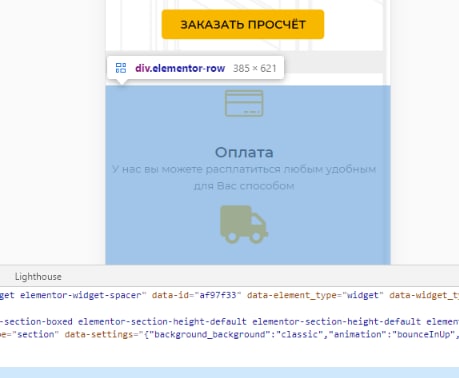The height and width of the screenshot is (378, 459).
Task: Click the grid icon in the element tooltip
Action: (121, 68)
